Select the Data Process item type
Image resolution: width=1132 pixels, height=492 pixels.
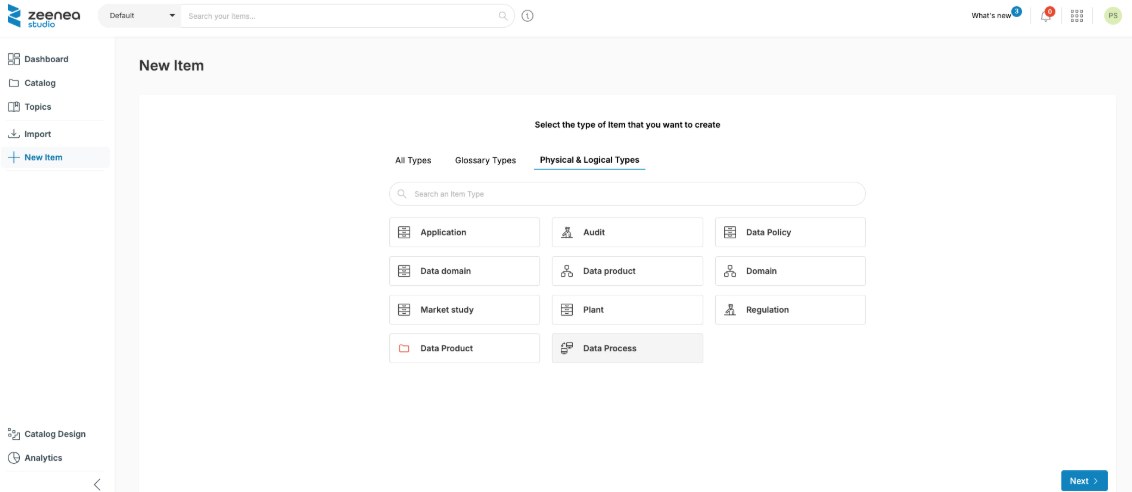[627, 348]
